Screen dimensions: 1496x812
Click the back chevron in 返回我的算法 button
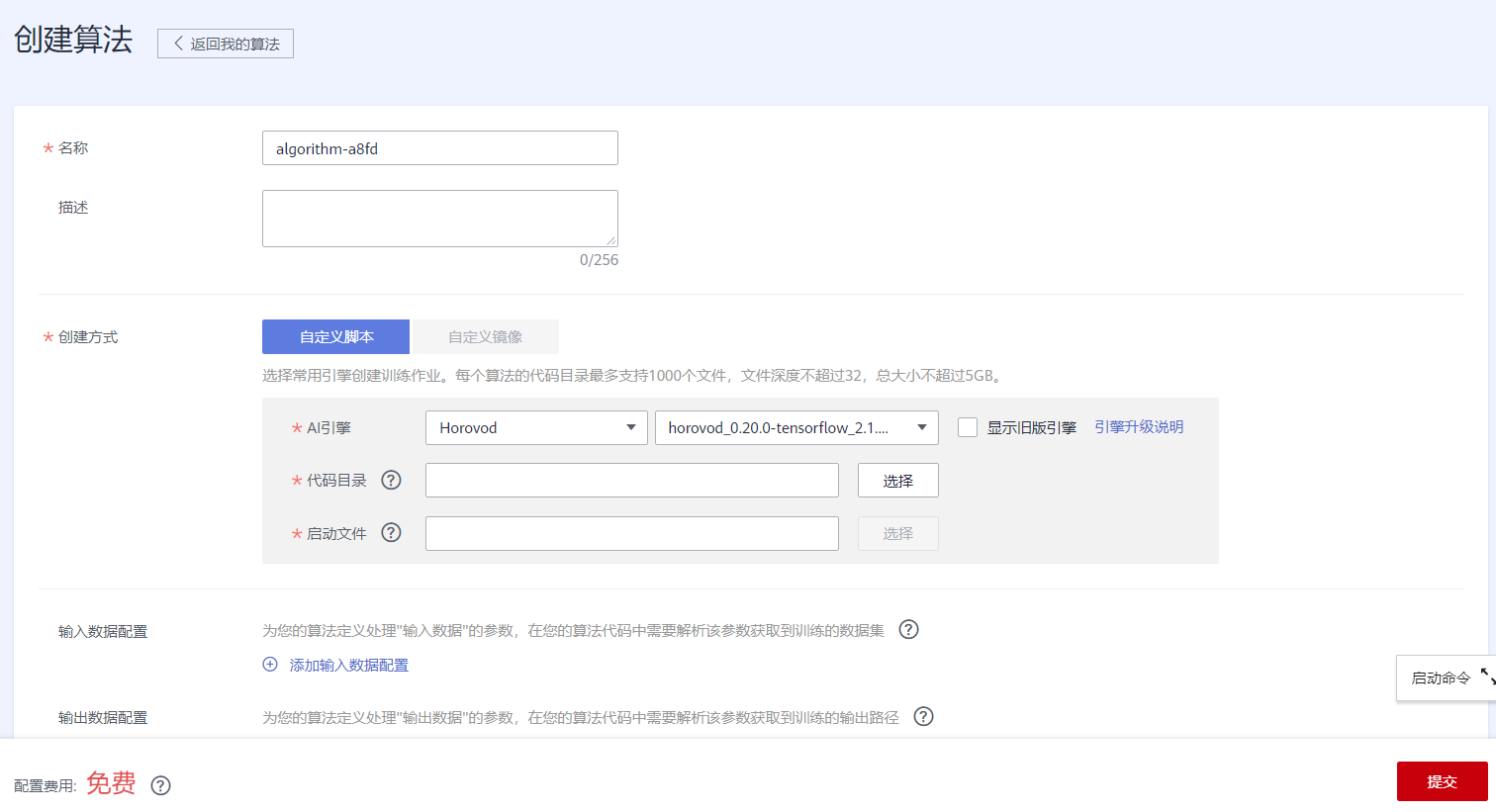[176, 44]
